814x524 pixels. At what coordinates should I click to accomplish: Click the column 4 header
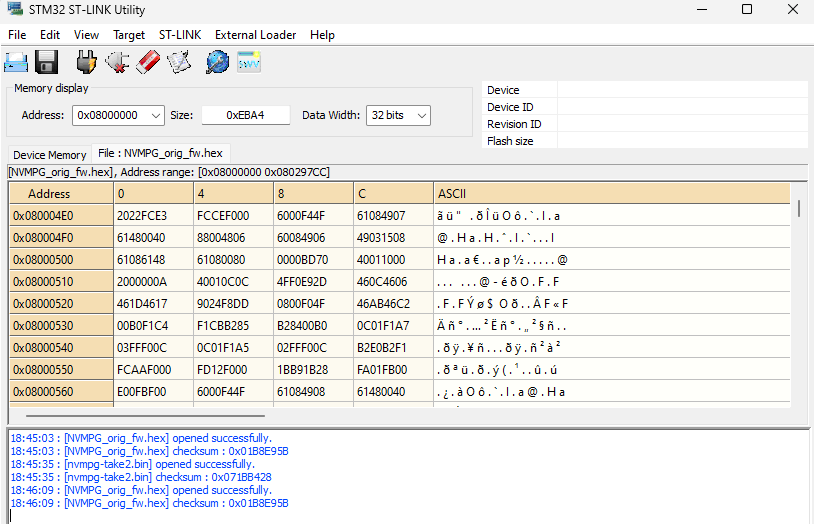click(x=234, y=194)
